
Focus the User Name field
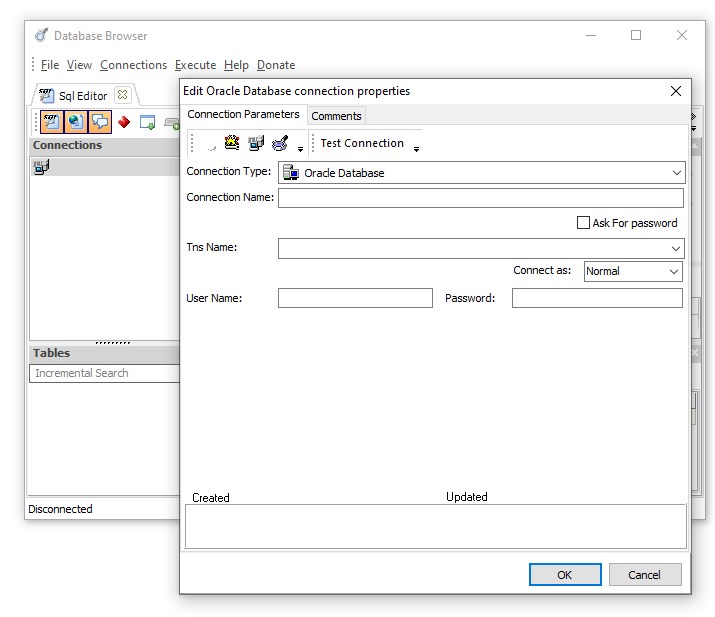click(355, 298)
